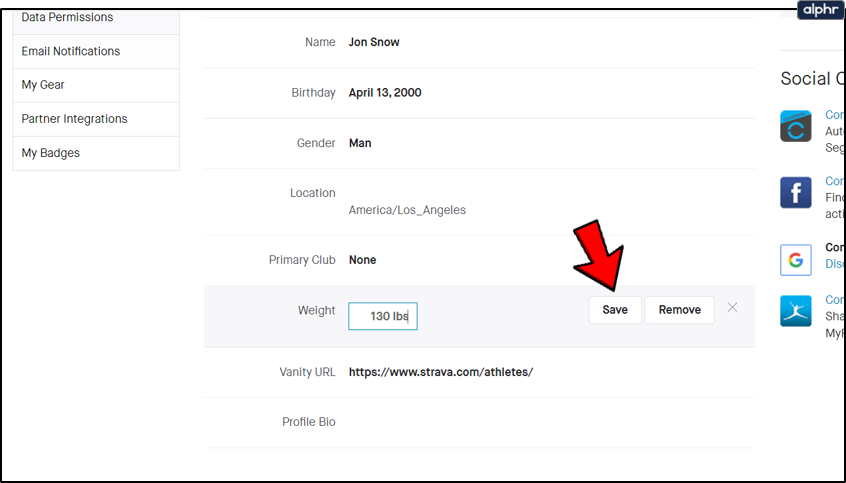Edit the Location America/Los_Angeles row

pos(407,210)
